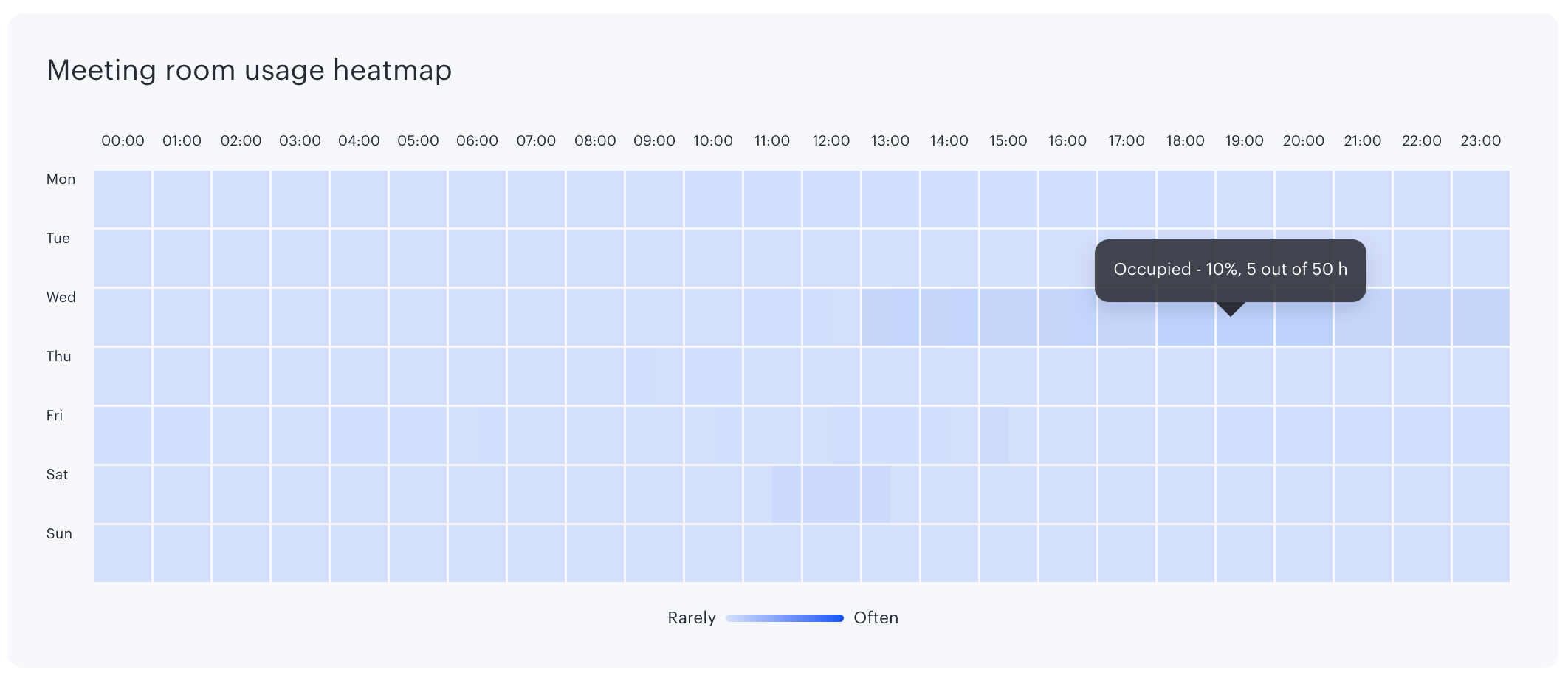This screenshot has height=681, width=1568.
Task: Click the Tue row label
Action: 58,239
